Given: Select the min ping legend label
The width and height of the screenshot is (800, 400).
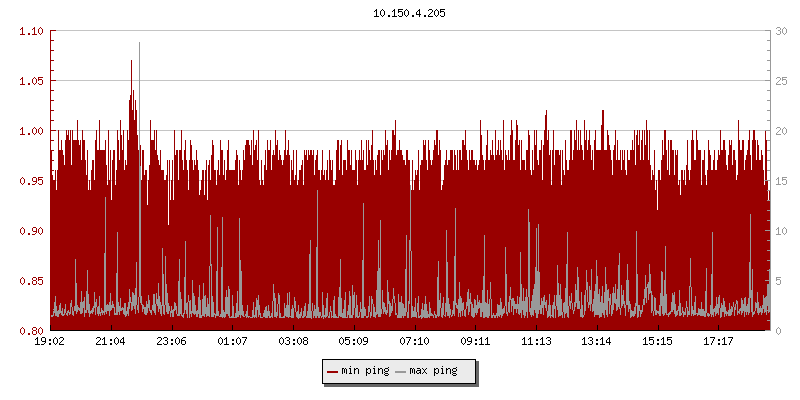Looking at the screenshot, I should coord(365,371).
